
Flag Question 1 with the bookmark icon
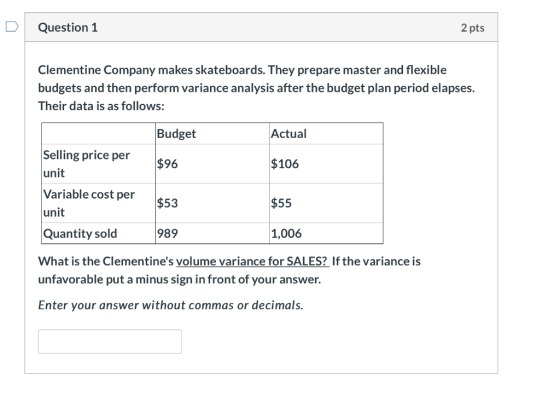coord(12,27)
